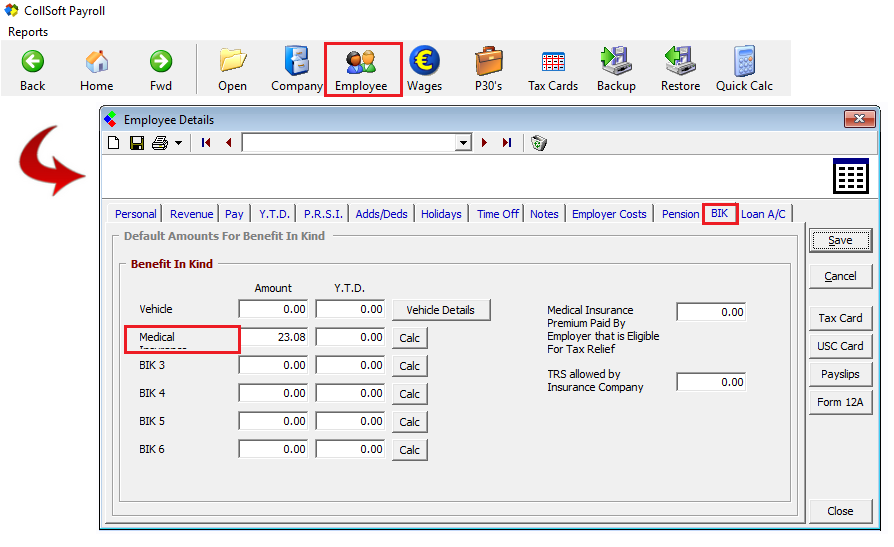Expand the employee selection combo box

point(462,143)
